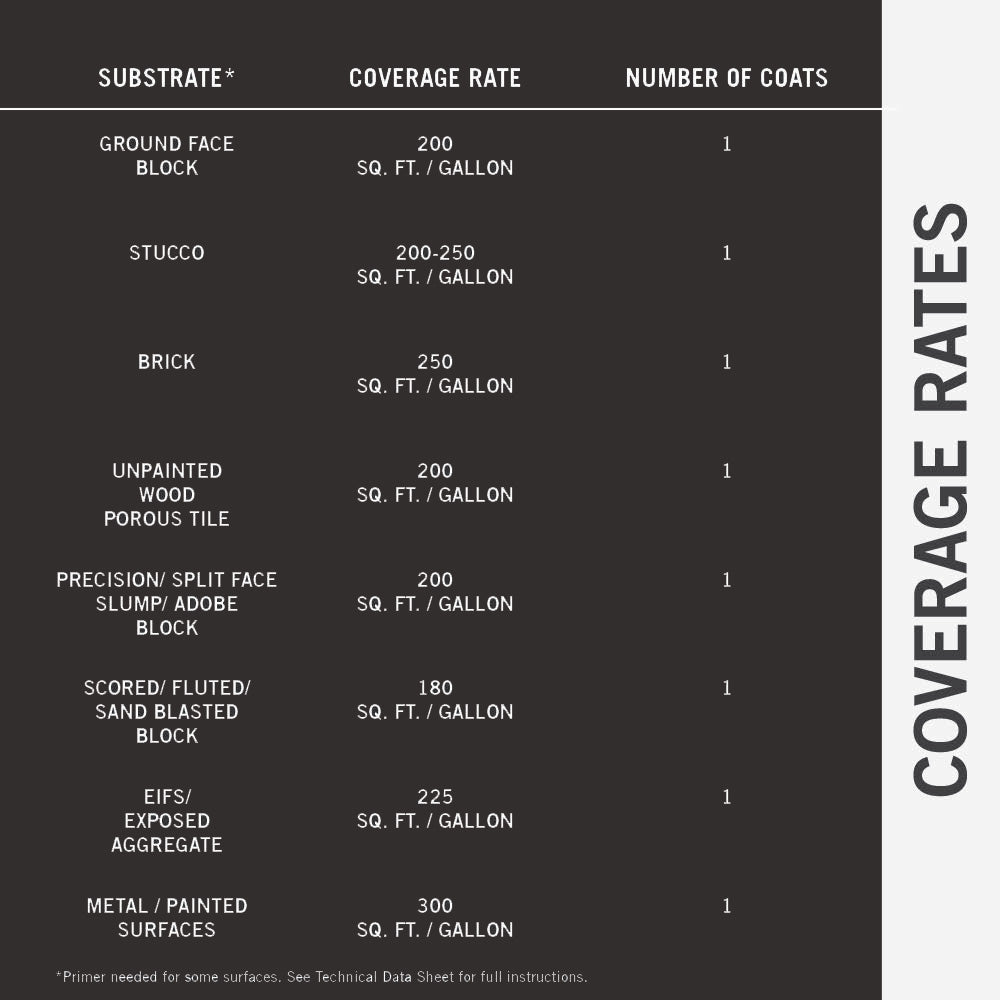Click the PRECISION/ SPLIT FACE SLUMP/ ADOBE label
This screenshot has height=1000, width=1000.
pyautogui.click(x=166, y=604)
